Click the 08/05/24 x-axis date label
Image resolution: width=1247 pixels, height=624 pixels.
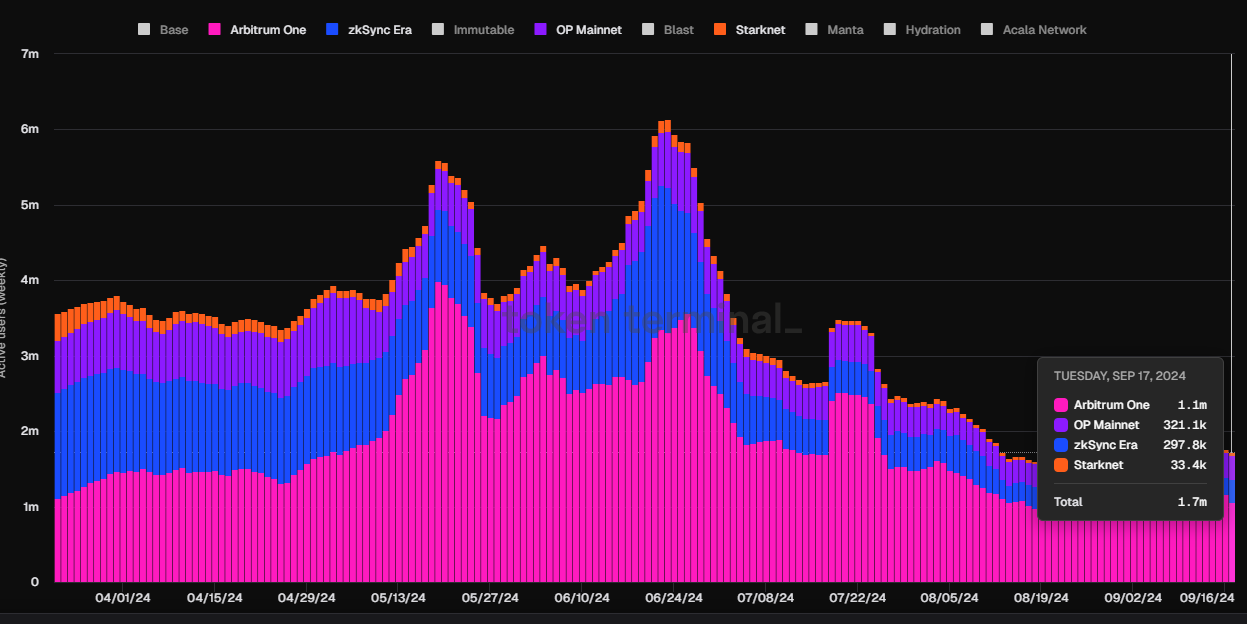tap(950, 598)
